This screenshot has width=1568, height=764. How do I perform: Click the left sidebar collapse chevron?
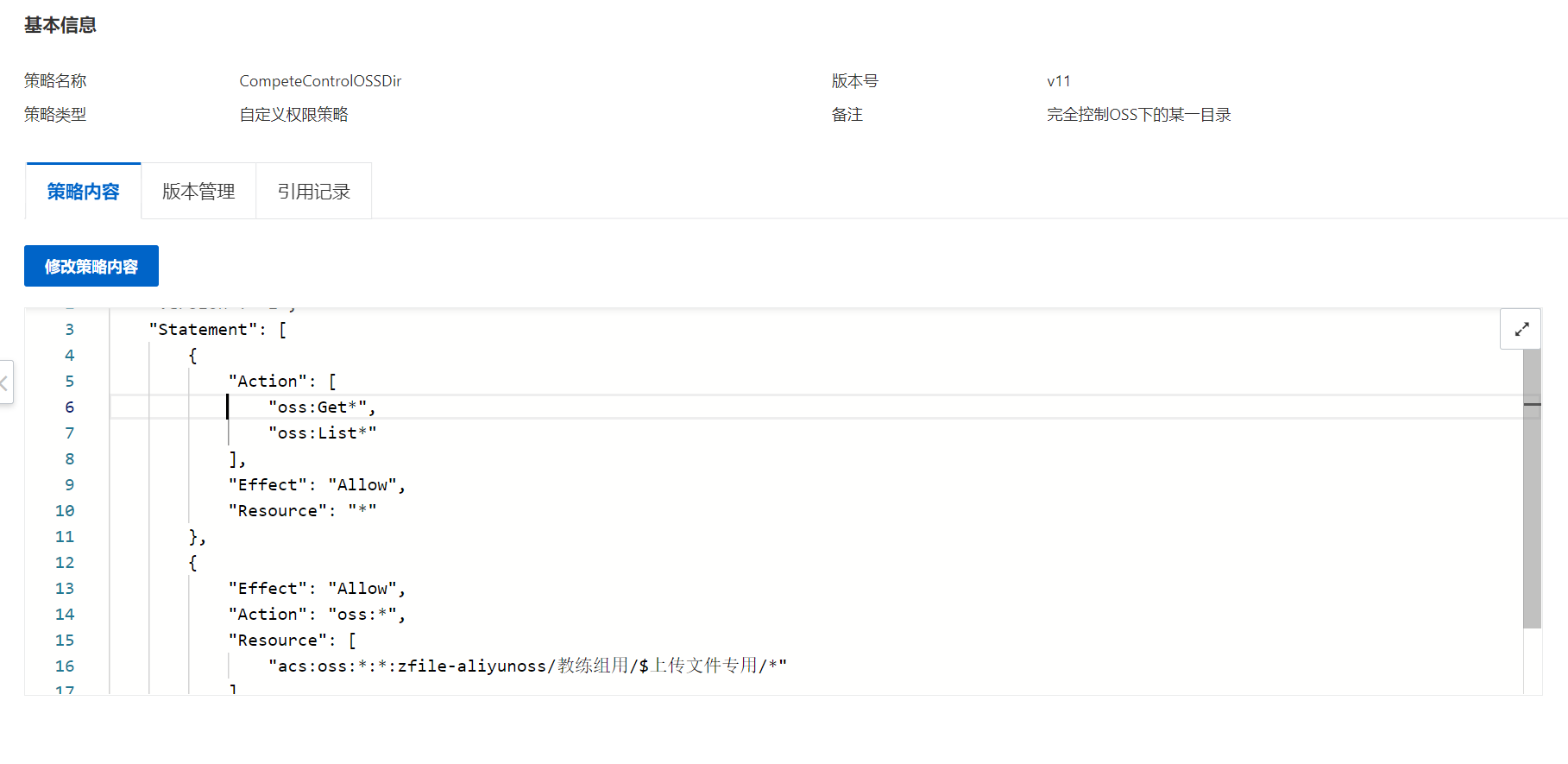[5, 382]
